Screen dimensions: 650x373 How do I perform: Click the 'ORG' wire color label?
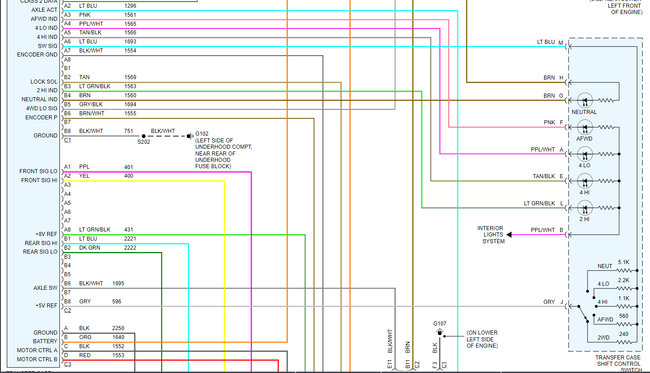tap(85, 337)
